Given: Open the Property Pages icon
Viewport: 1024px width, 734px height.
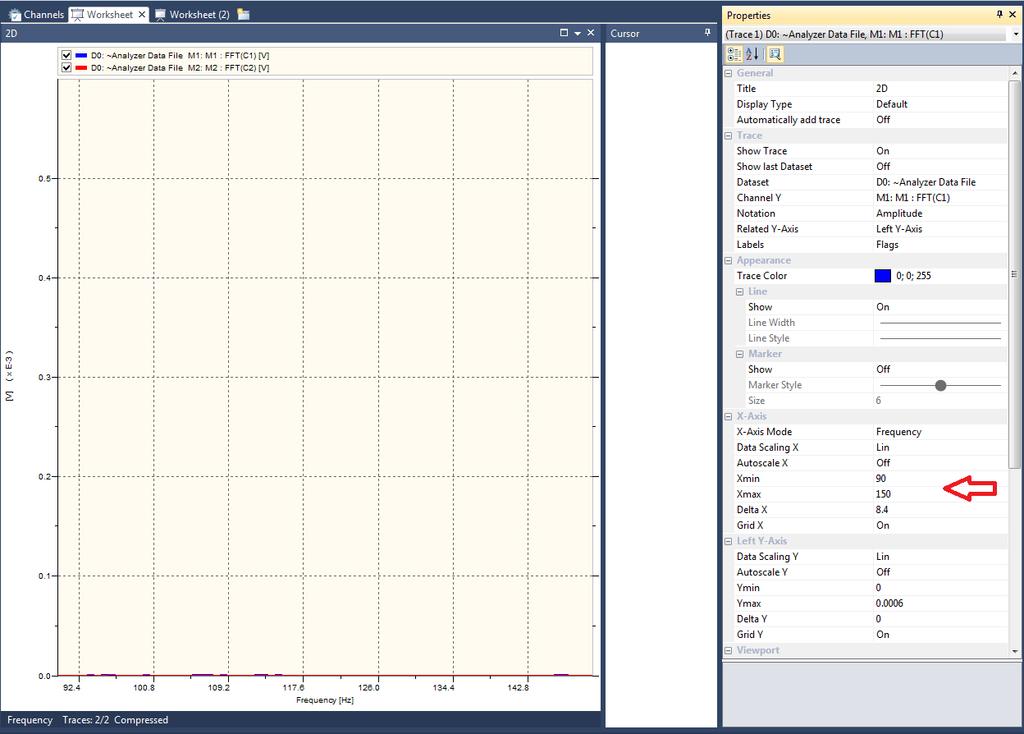Looking at the screenshot, I should point(775,54).
